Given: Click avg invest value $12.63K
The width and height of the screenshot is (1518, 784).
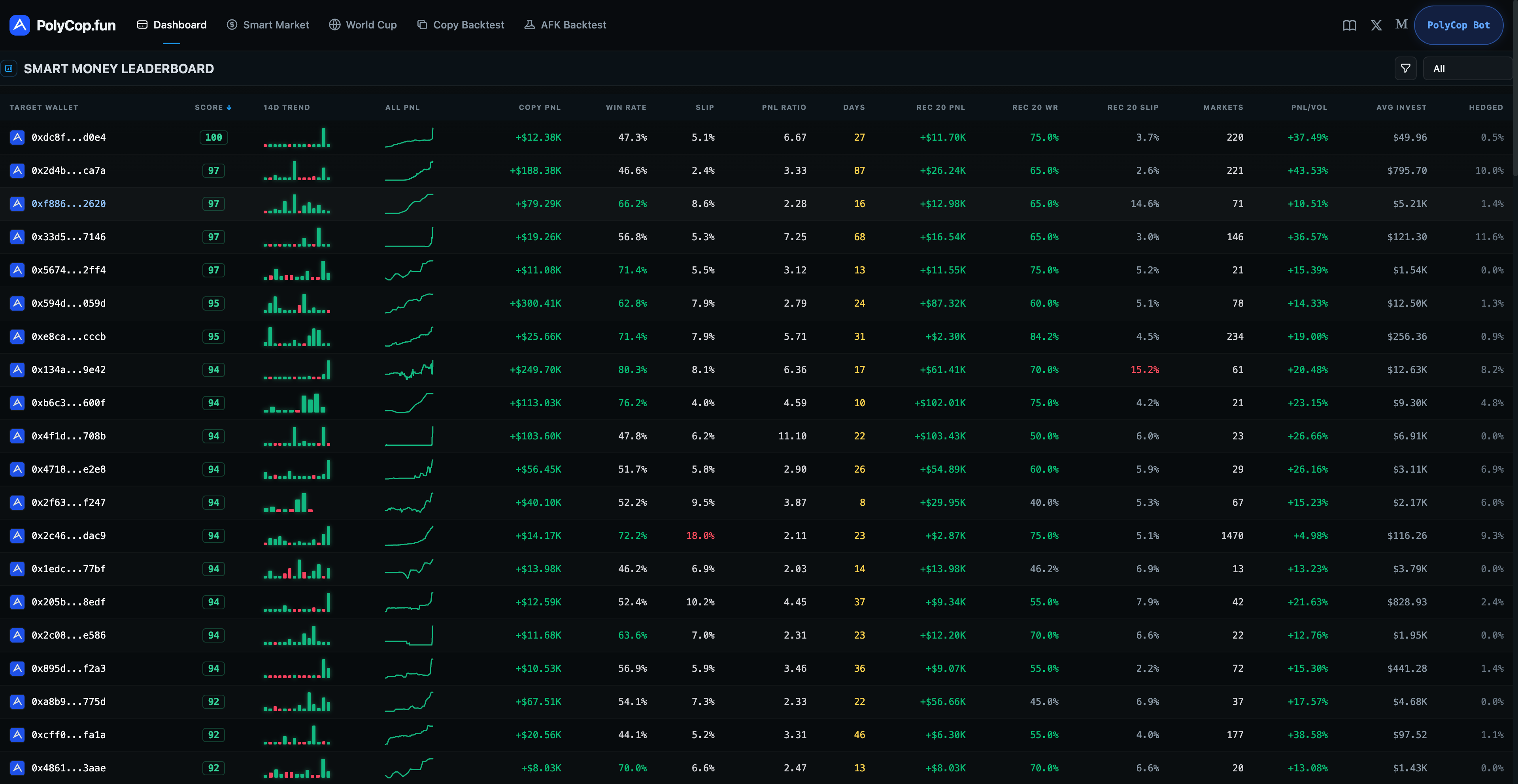Looking at the screenshot, I should pos(1407,369).
